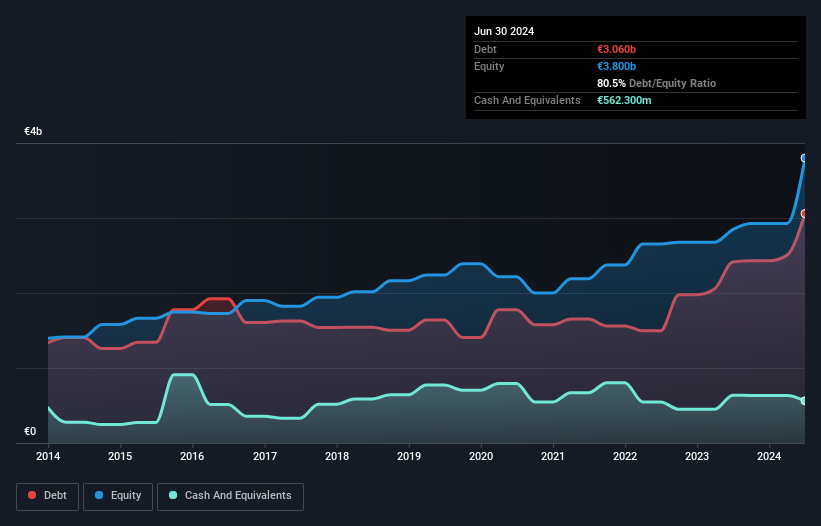Image resolution: width=821 pixels, height=526 pixels.
Task: Click the Debt row label in tooltip
Action: pos(485,49)
